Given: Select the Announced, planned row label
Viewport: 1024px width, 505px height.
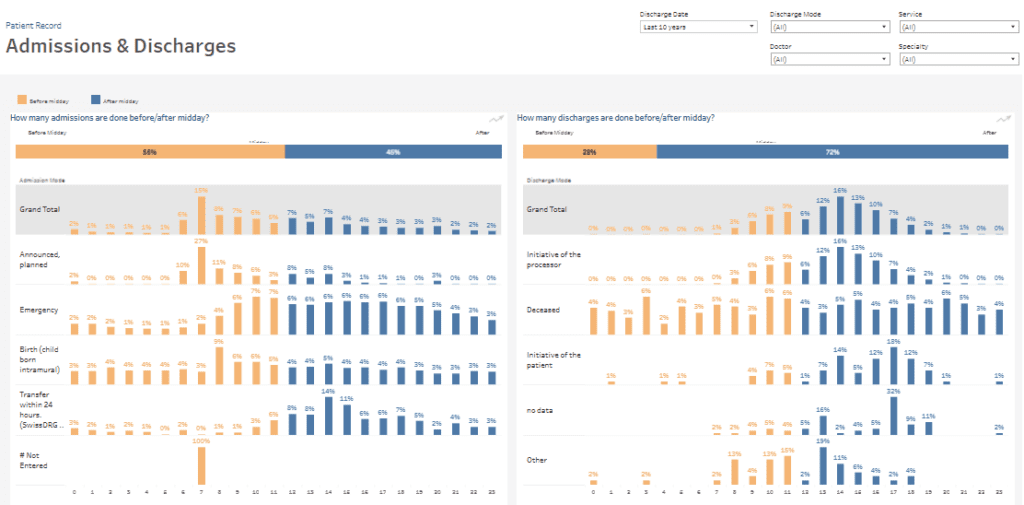Looking at the screenshot, I should (x=40, y=259).
